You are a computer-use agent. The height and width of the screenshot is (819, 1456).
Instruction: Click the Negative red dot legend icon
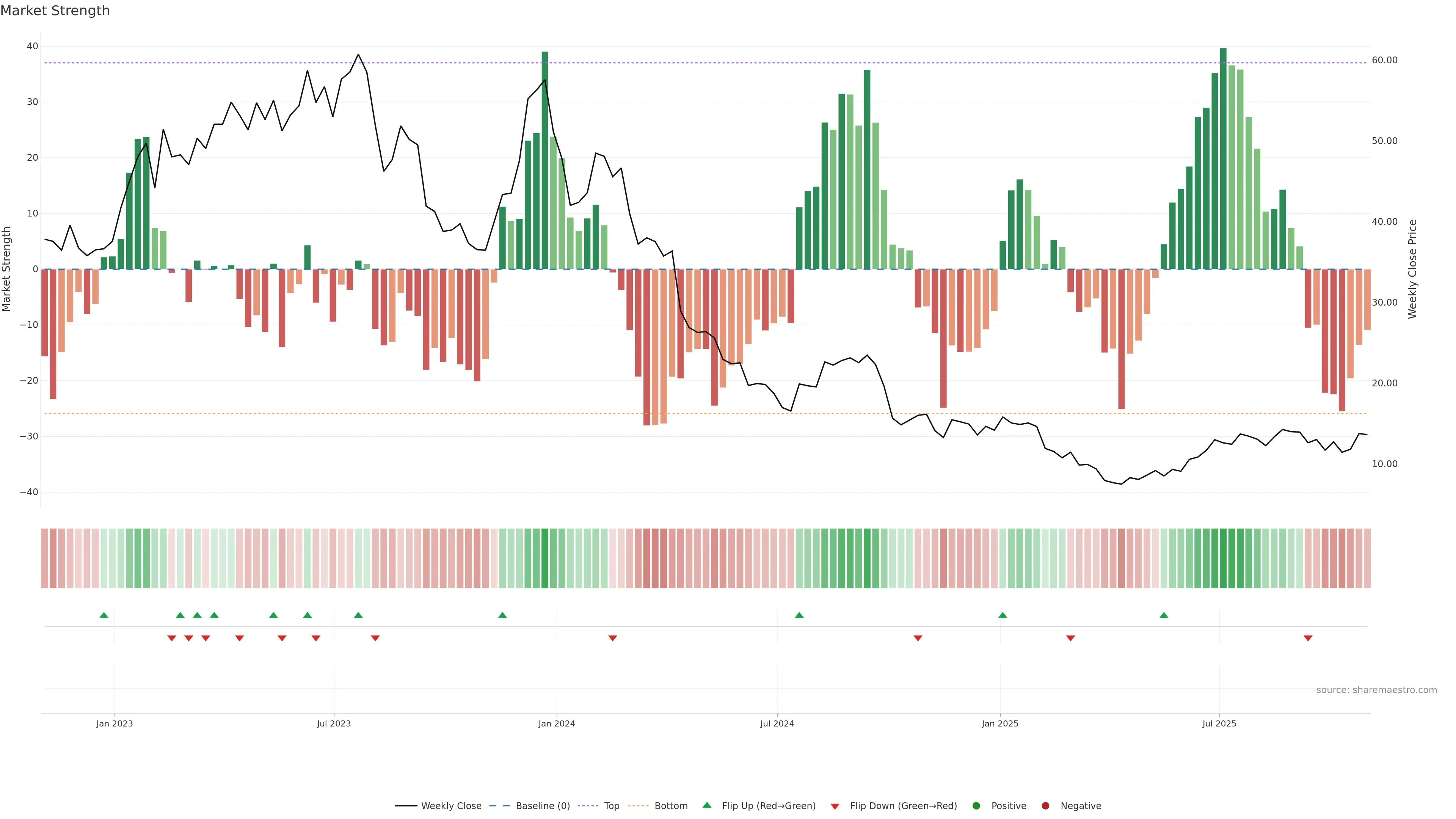(x=1045, y=806)
